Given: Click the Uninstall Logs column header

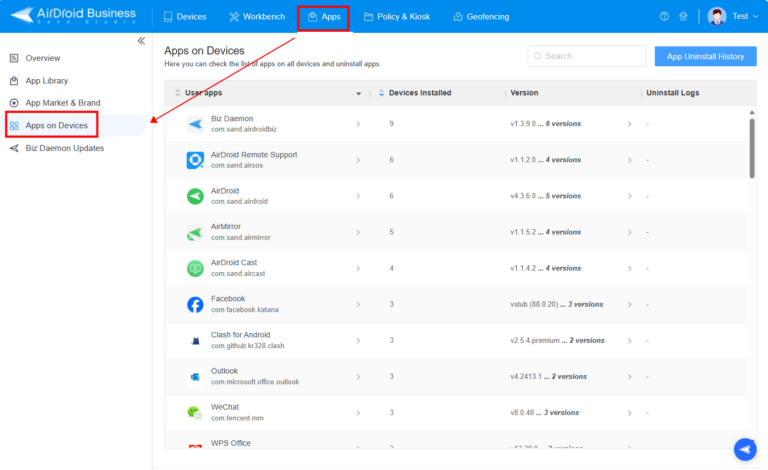Looking at the screenshot, I should point(672,93).
